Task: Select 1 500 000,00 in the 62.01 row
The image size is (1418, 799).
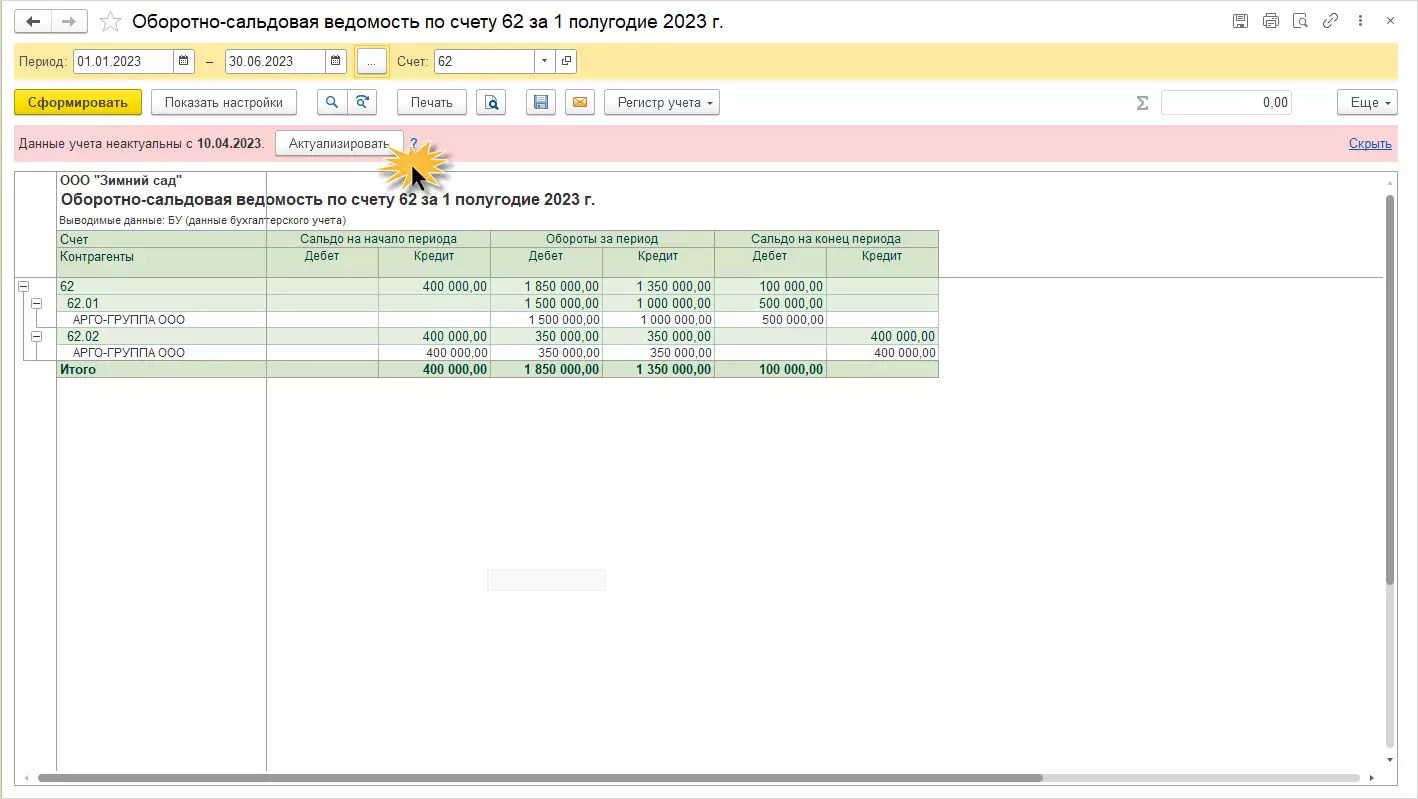Action: (546, 303)
